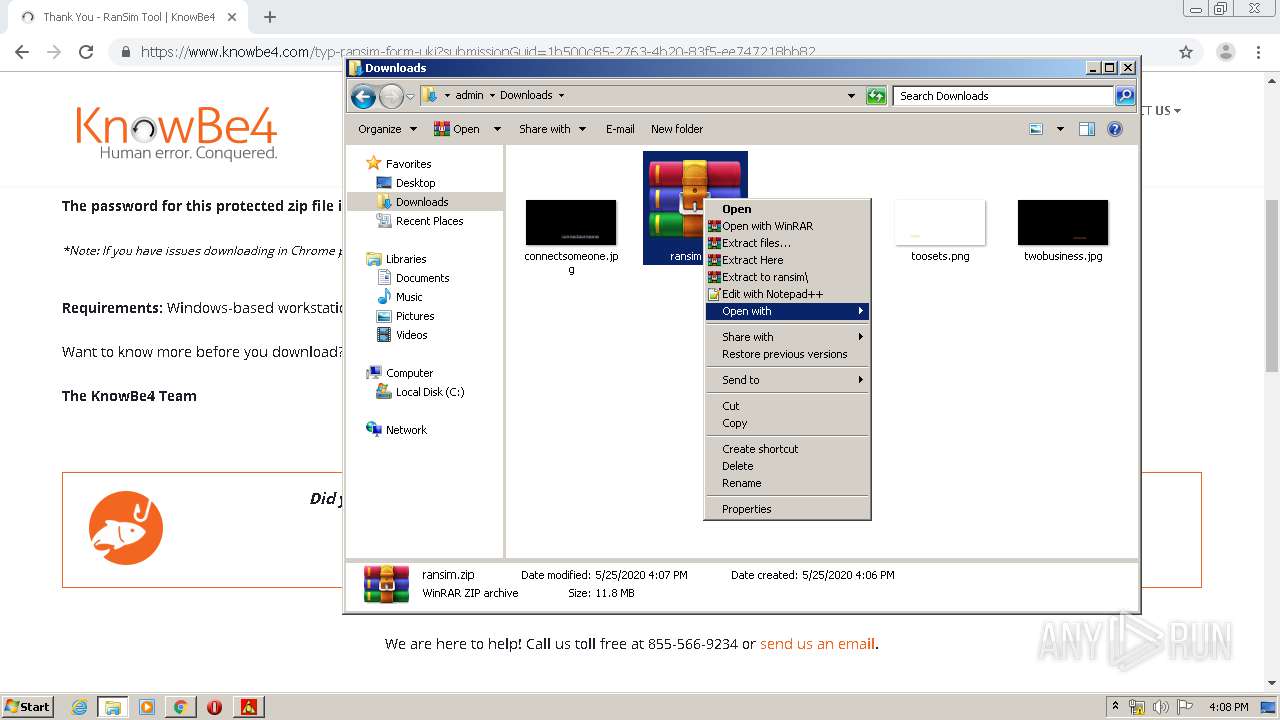Screen dimensions: 1280x720
Task: Click the Windows Start button
Action: 27,706
